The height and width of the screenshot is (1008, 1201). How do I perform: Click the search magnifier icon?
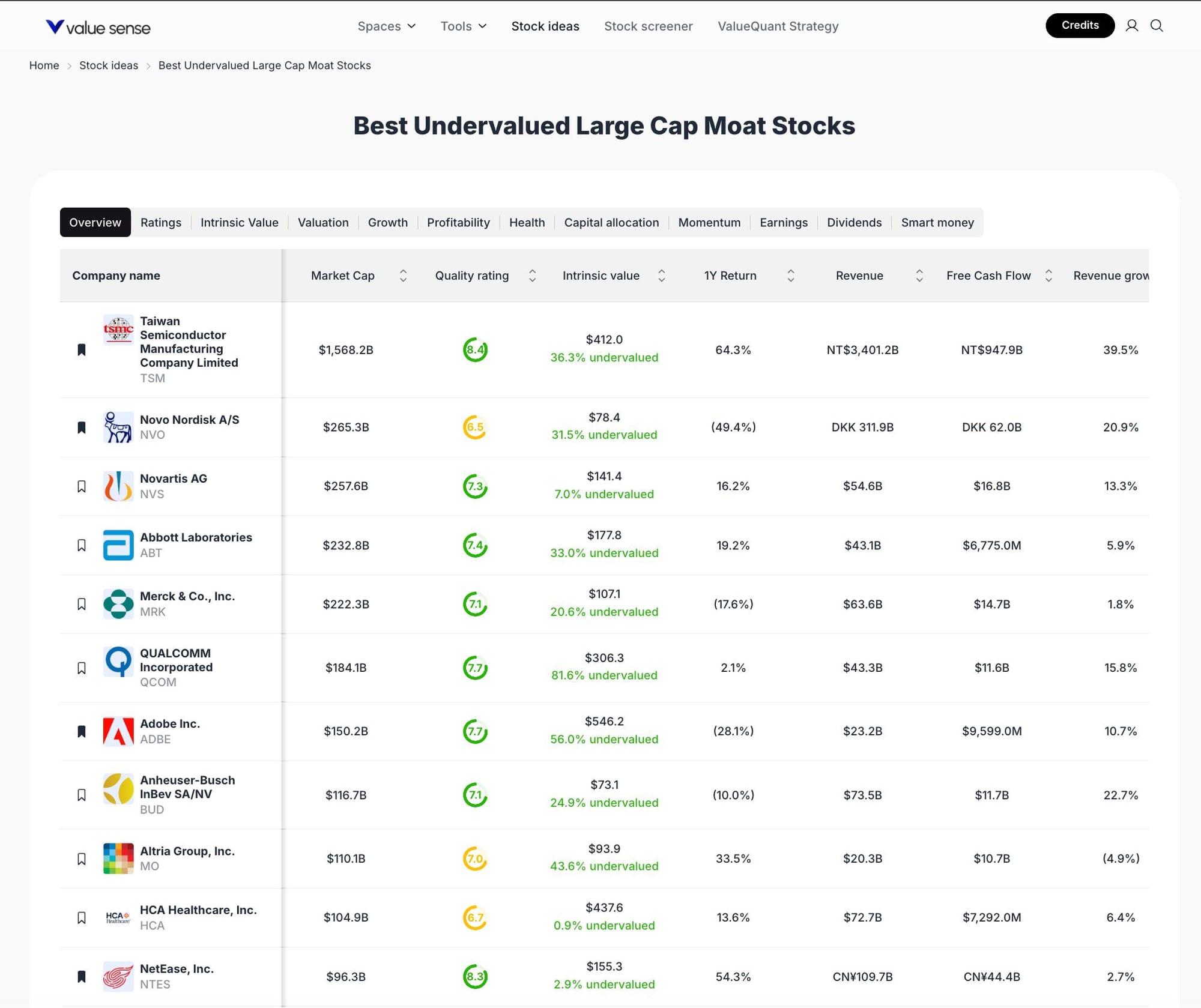pos(1157,26)
